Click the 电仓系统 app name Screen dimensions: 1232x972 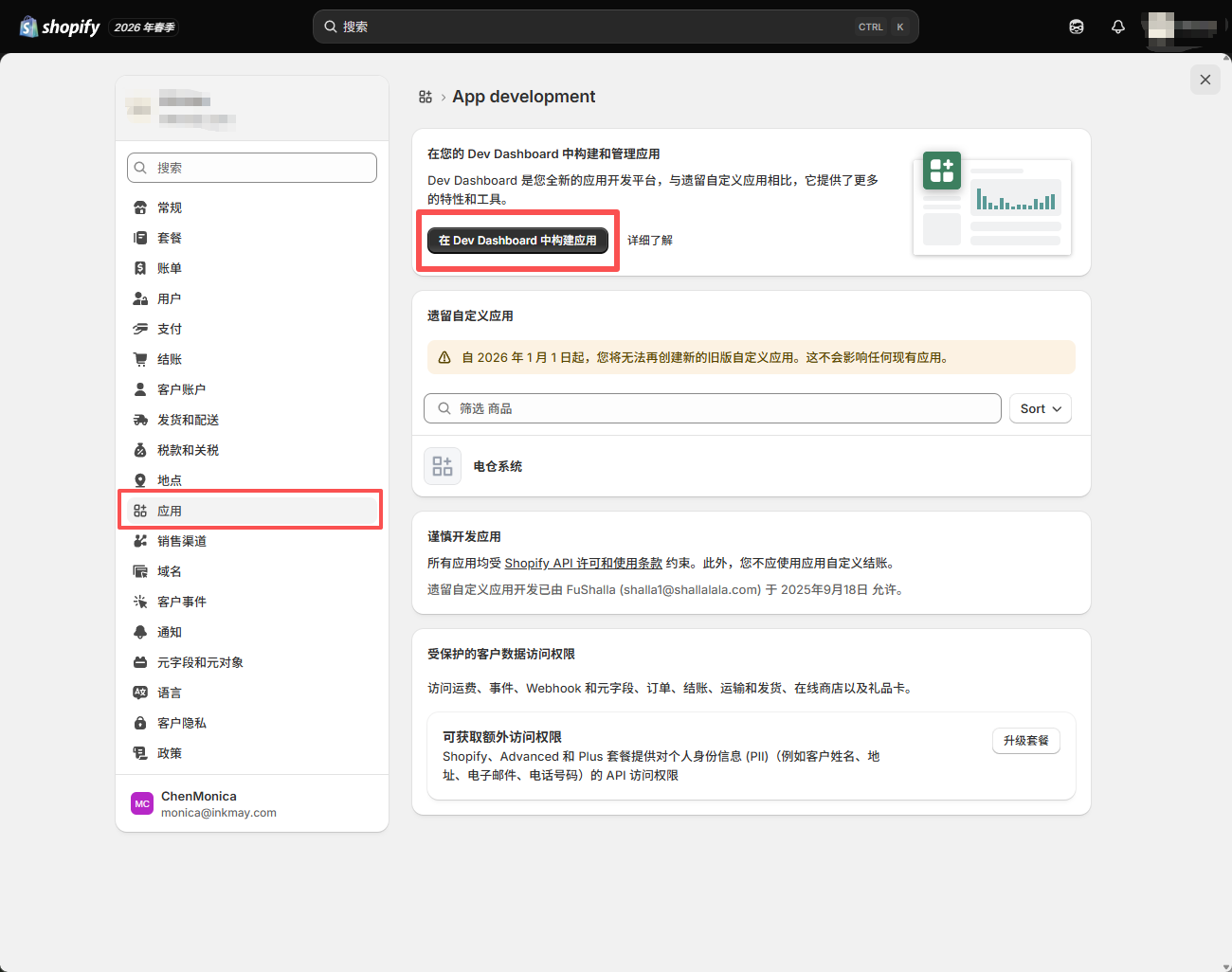click(498, 466)
